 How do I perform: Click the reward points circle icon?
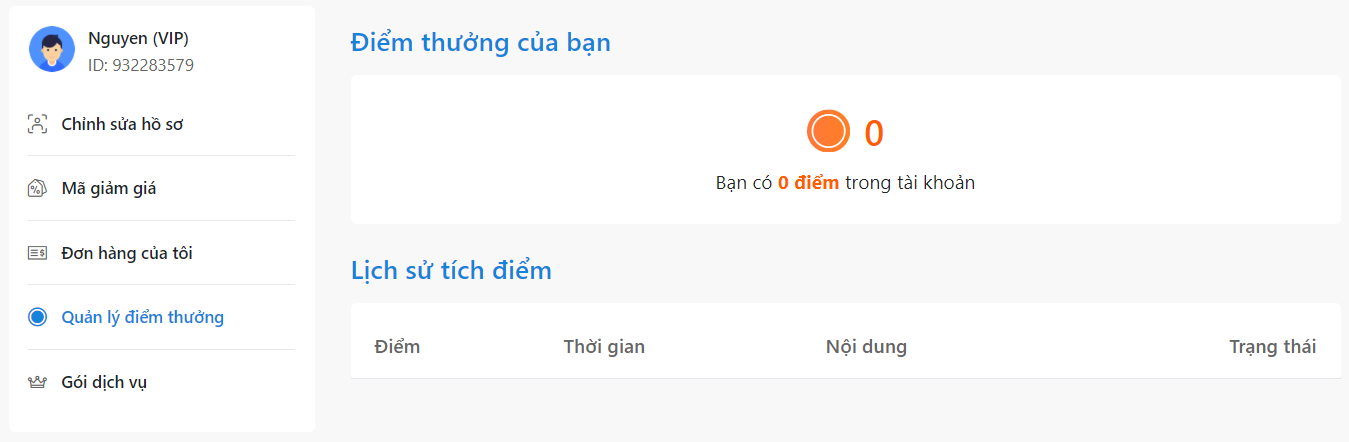[x=38, y=317]
